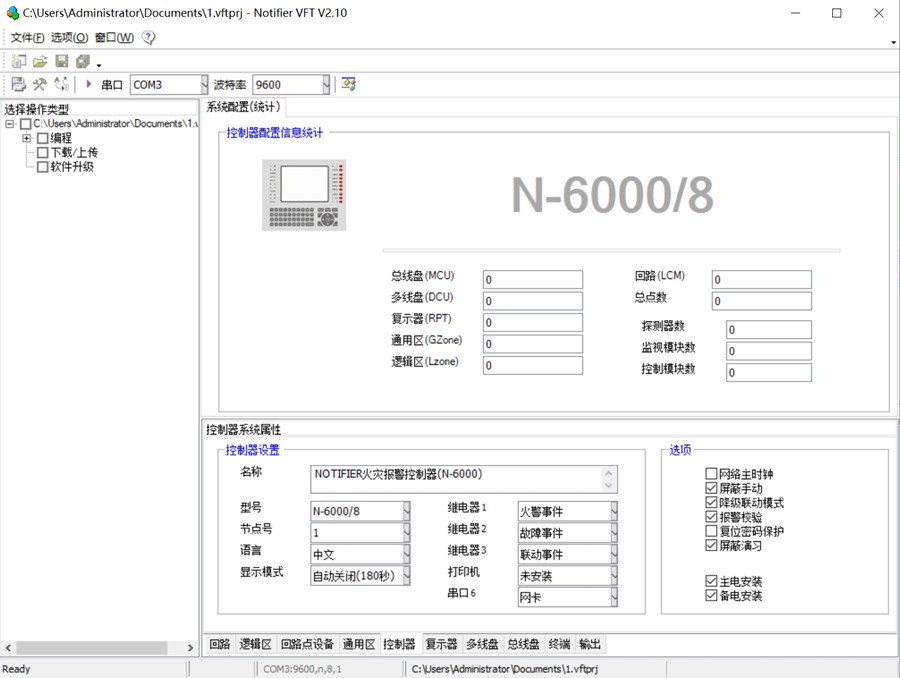900x678 pixels.
Task: Switch to the 总线盘 bottom tab
Action: [523, 644]
